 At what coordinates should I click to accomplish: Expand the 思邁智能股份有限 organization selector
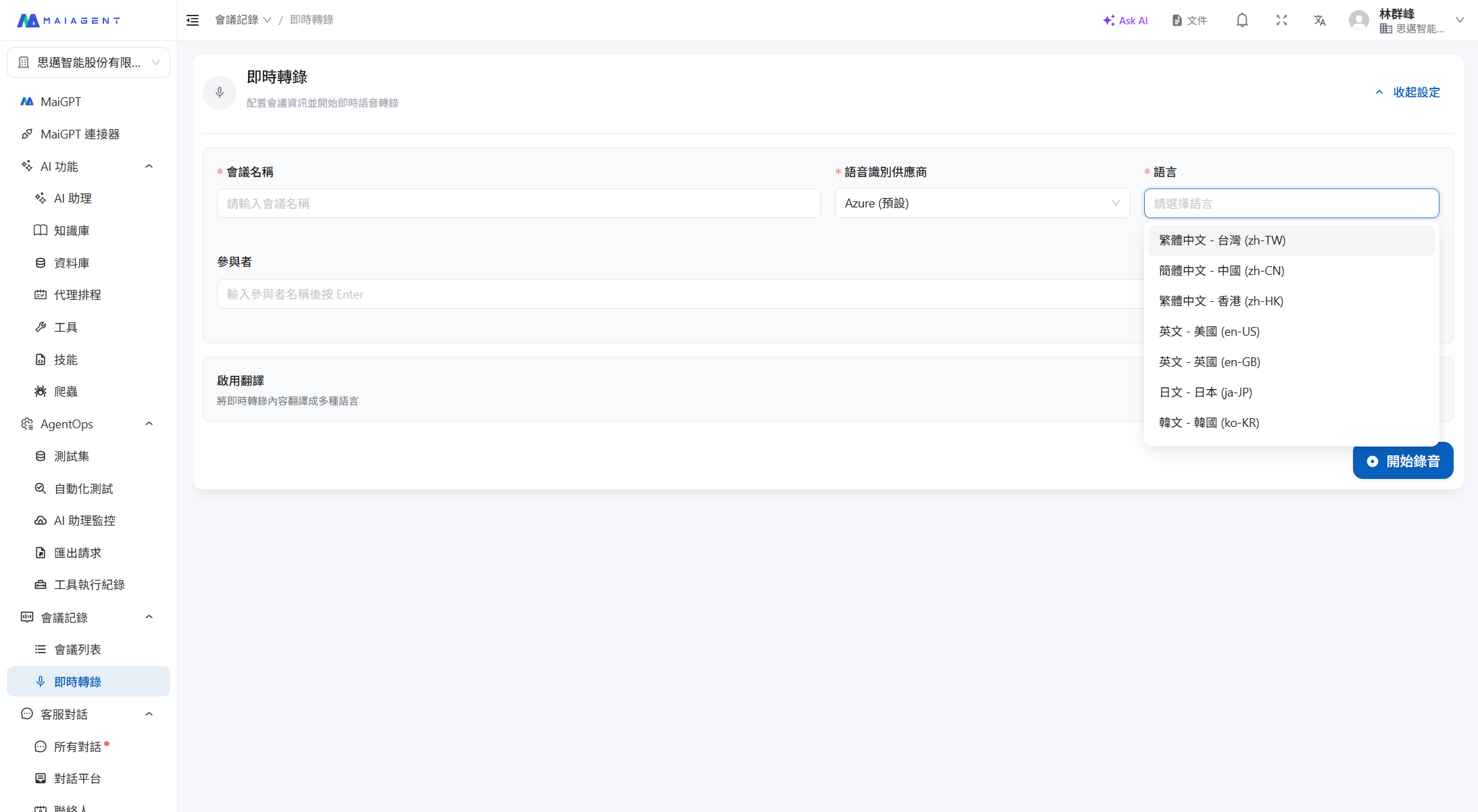(x=89, y=62)
